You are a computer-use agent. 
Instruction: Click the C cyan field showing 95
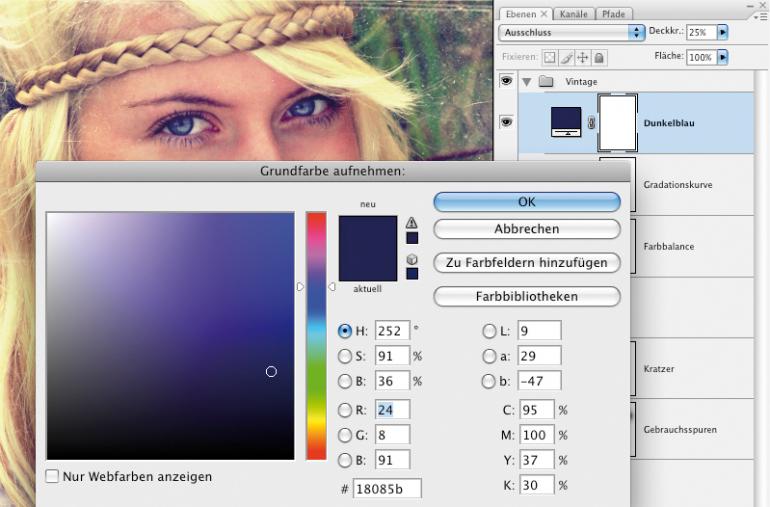click(x=537, y=410)
